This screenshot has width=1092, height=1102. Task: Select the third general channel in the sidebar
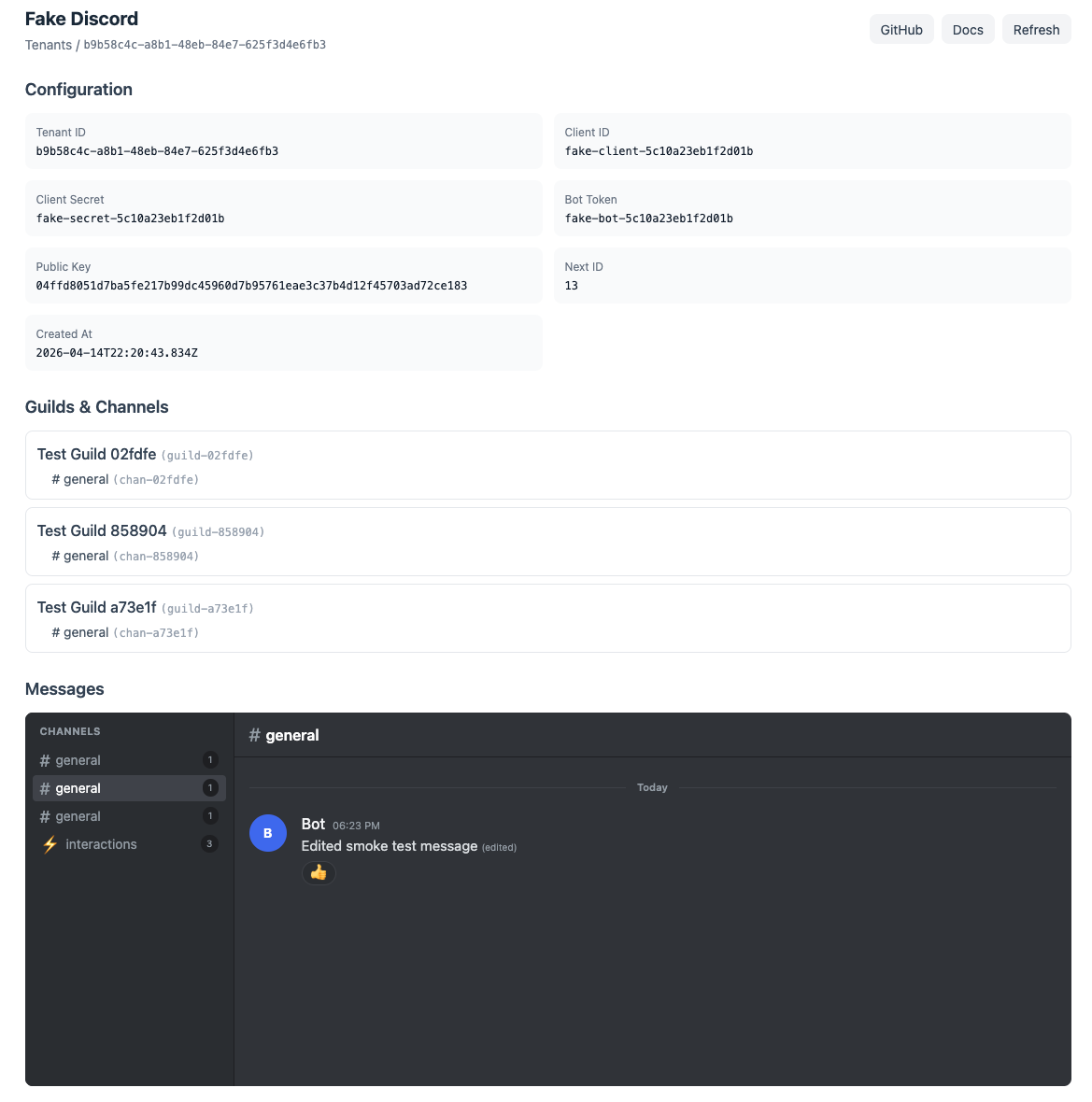click(78, 816)
